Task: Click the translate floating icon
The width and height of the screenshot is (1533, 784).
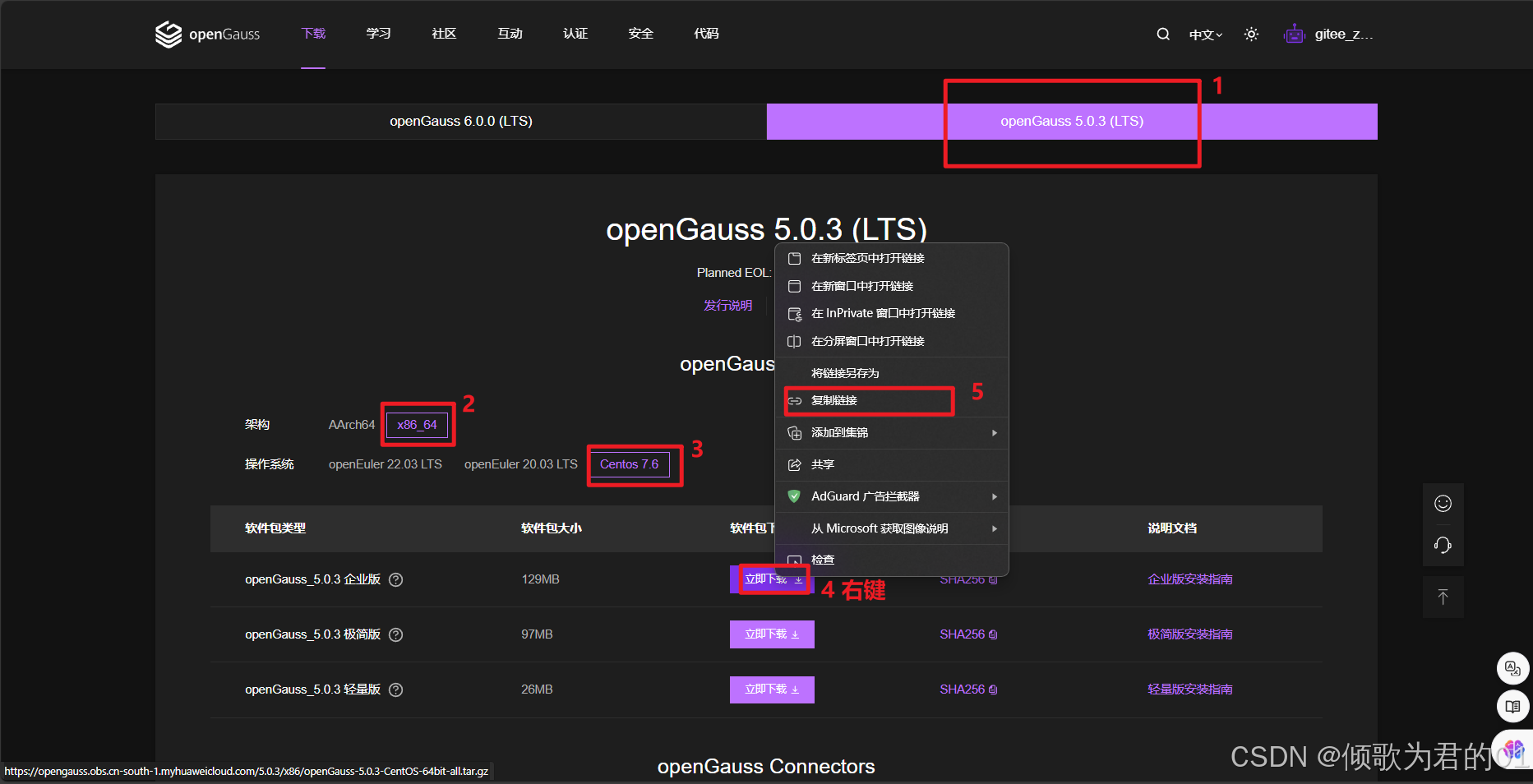Action: tap(1512, 668)
